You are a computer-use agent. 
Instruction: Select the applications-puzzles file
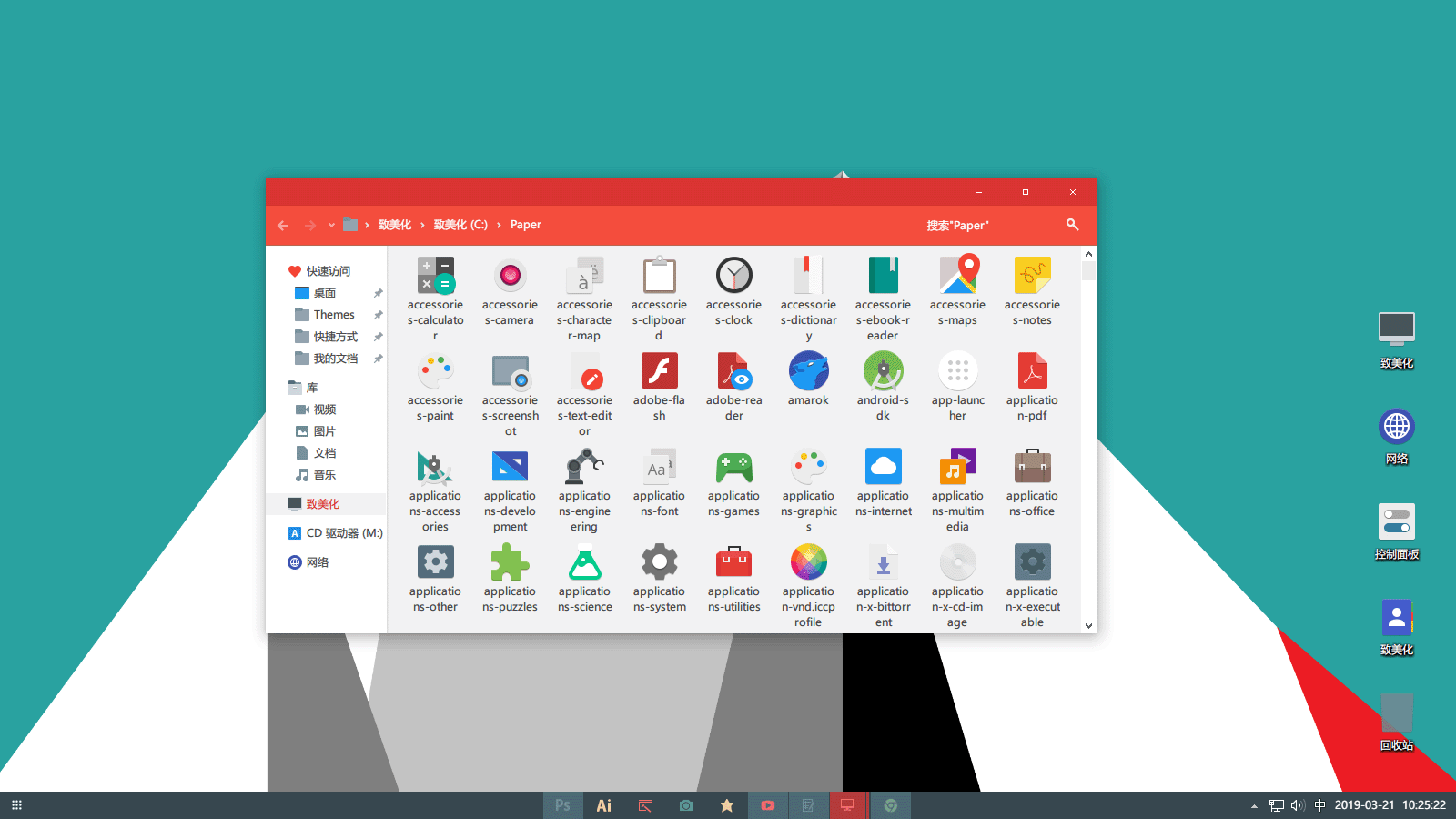(510, 578)
